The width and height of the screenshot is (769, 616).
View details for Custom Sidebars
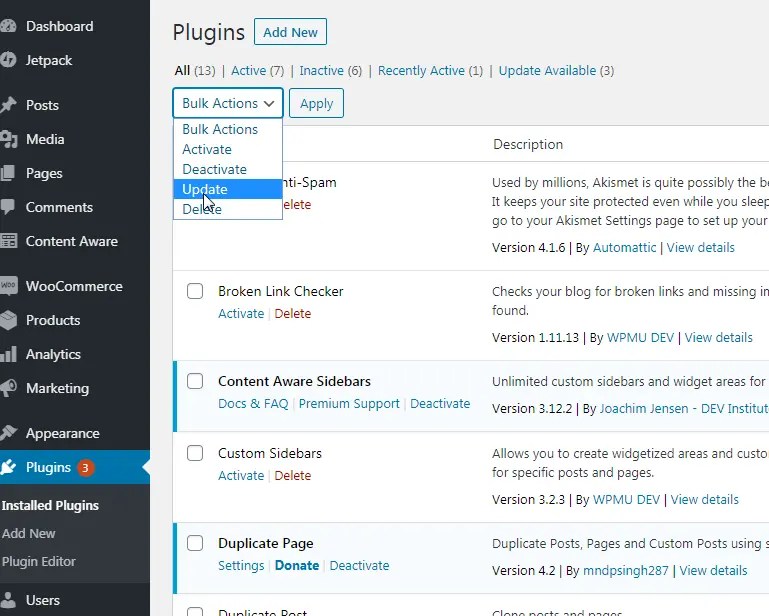click(705, 499)
